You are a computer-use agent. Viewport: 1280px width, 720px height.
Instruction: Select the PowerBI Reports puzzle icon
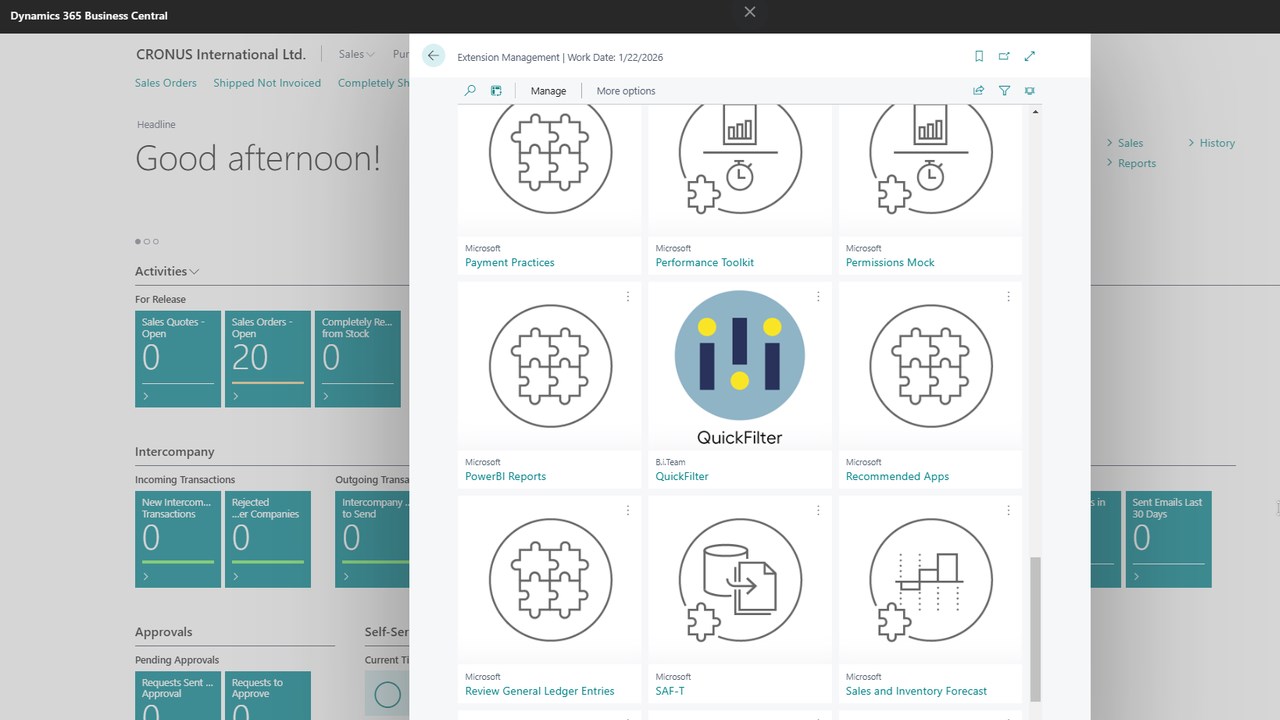pos(550,366)
